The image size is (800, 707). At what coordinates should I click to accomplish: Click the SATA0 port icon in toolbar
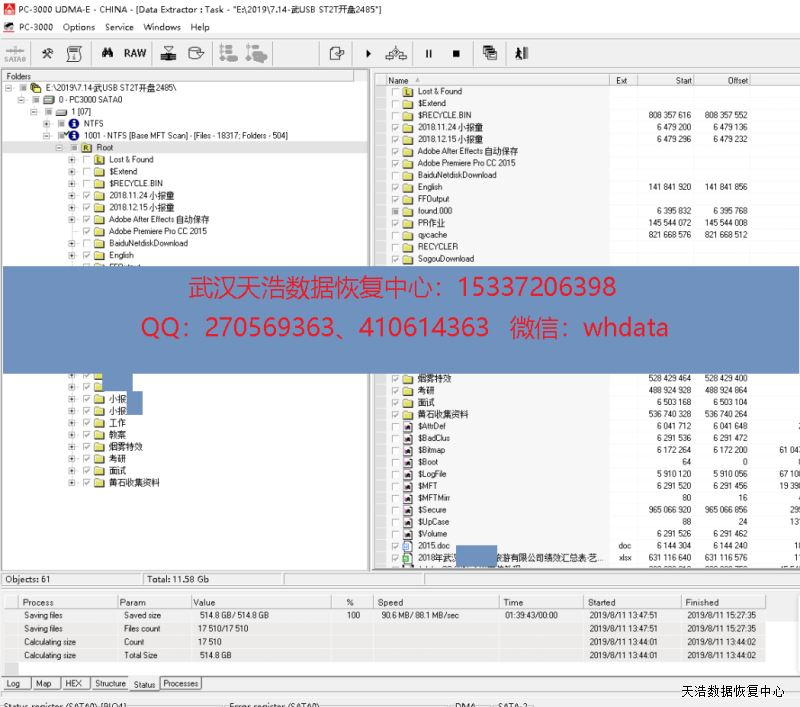(x=15, y=54)
